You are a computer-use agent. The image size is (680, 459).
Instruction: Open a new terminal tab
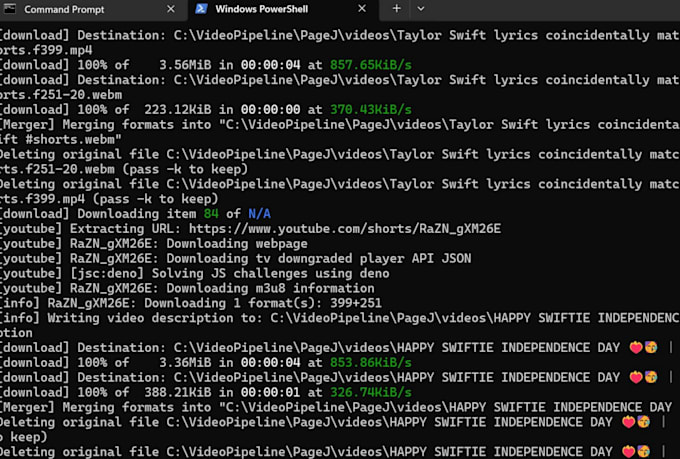(x=396, y=8)
